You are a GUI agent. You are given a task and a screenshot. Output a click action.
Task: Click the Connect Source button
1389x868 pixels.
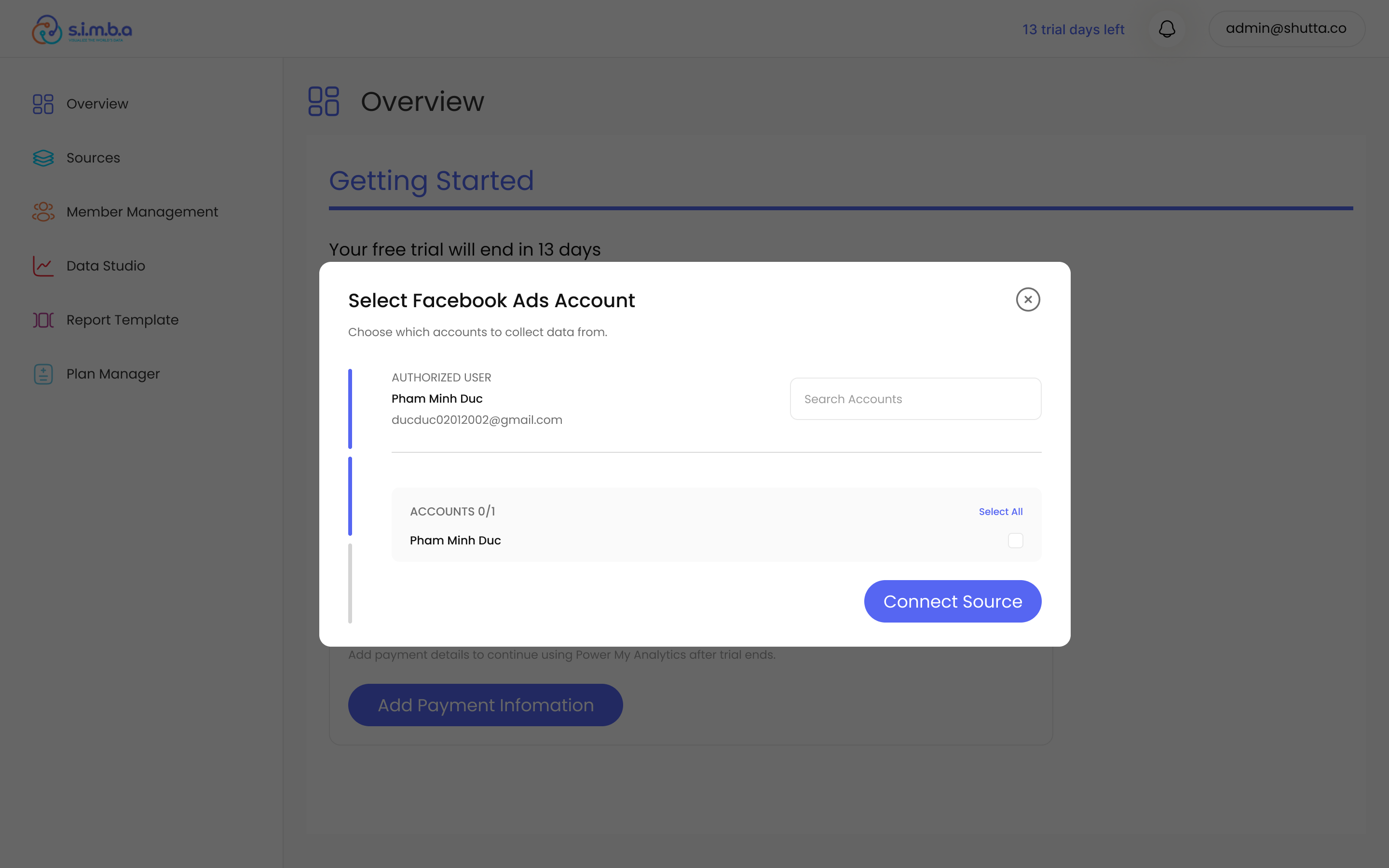(953, 601)
